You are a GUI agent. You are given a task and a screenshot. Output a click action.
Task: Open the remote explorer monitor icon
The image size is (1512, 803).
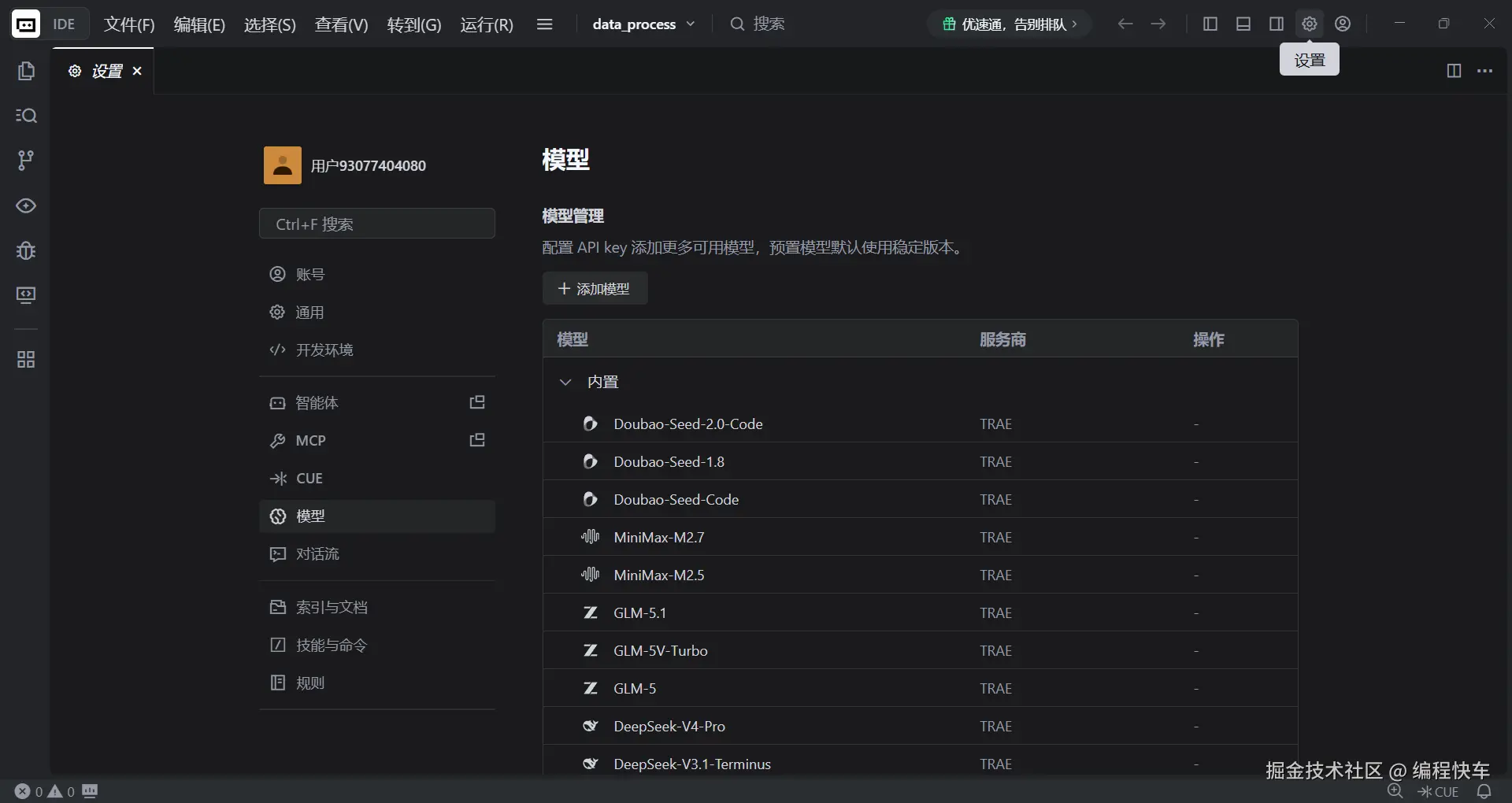(x=26, y=295)
